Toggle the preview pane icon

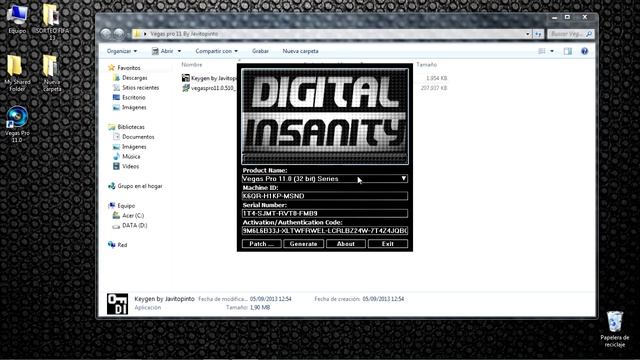[568, 51]
